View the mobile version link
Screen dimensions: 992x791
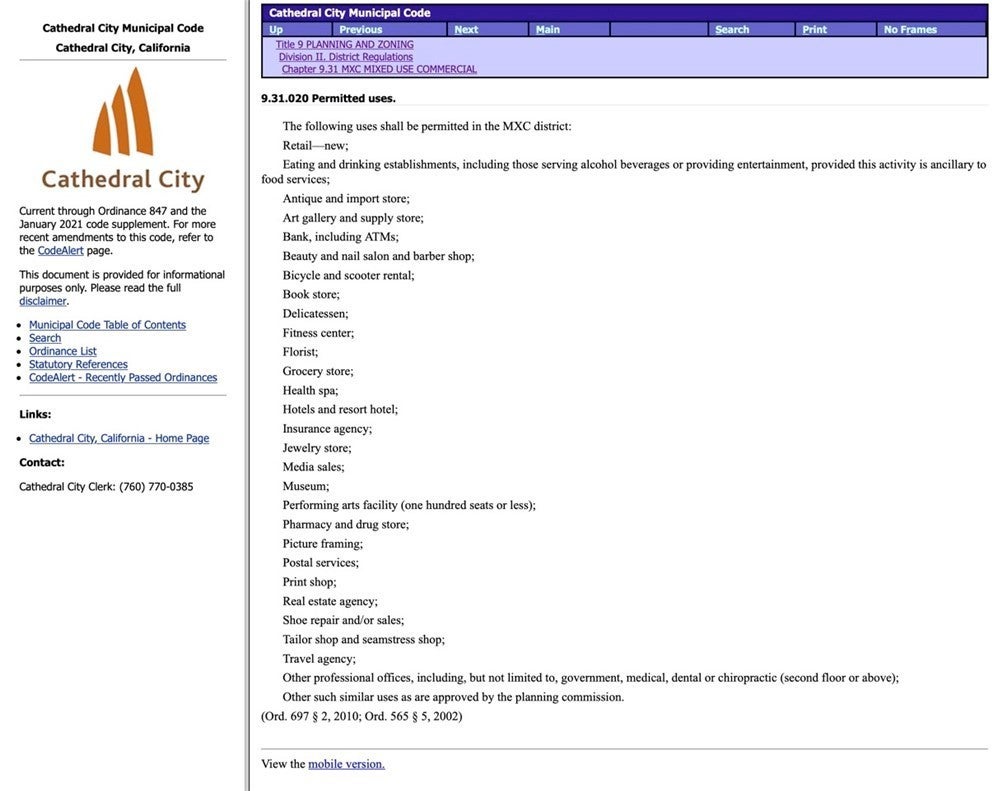346,764
